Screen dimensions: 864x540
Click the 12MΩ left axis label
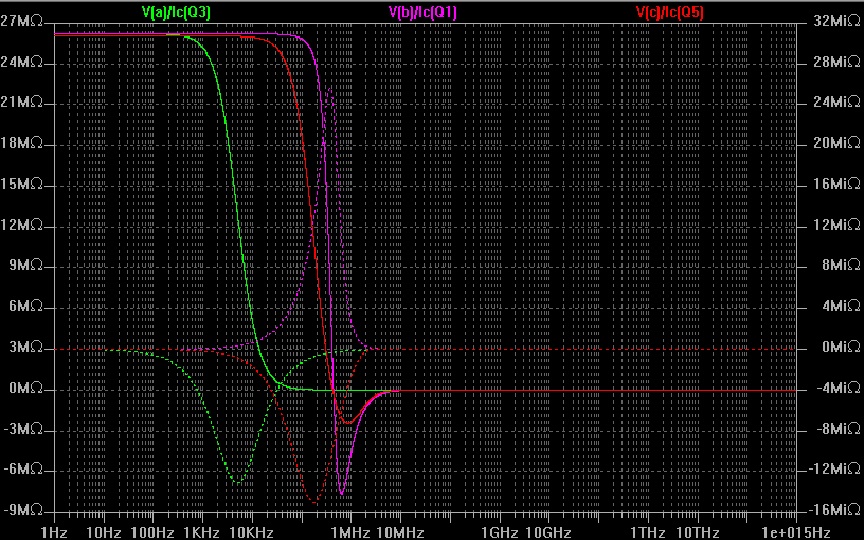pyautogui.click(x=21, y=225)
